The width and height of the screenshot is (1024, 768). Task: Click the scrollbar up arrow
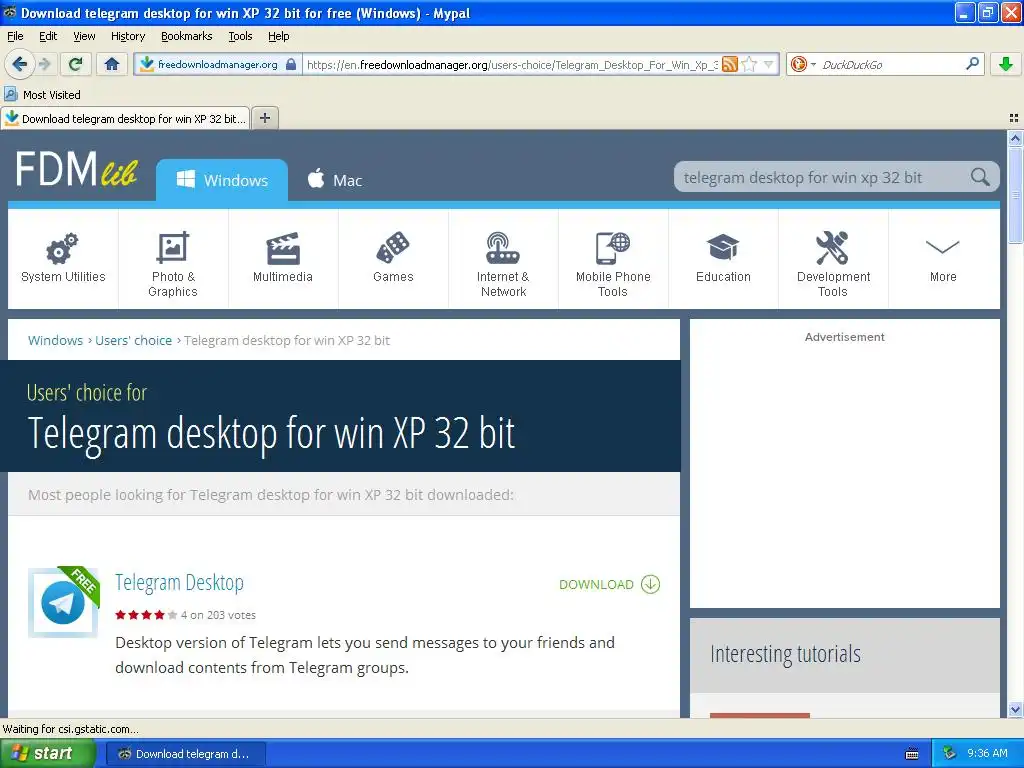[x=1015, y=138]
